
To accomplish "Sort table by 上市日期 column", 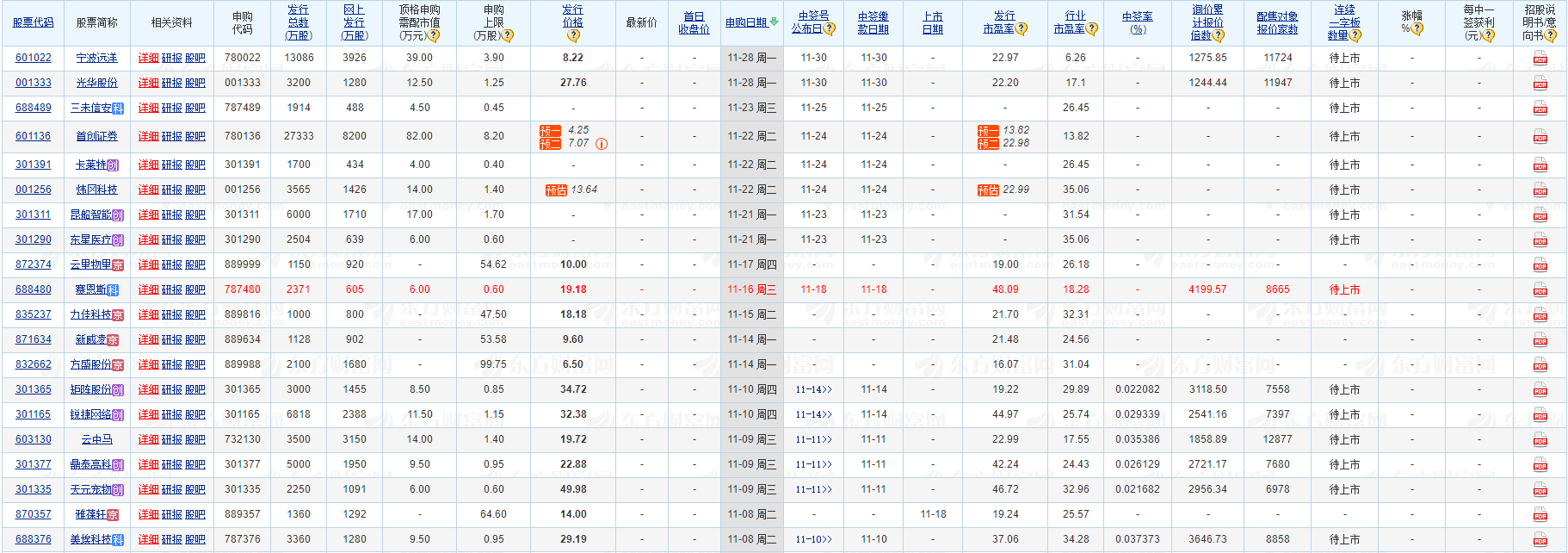I will tap(933, 22).
